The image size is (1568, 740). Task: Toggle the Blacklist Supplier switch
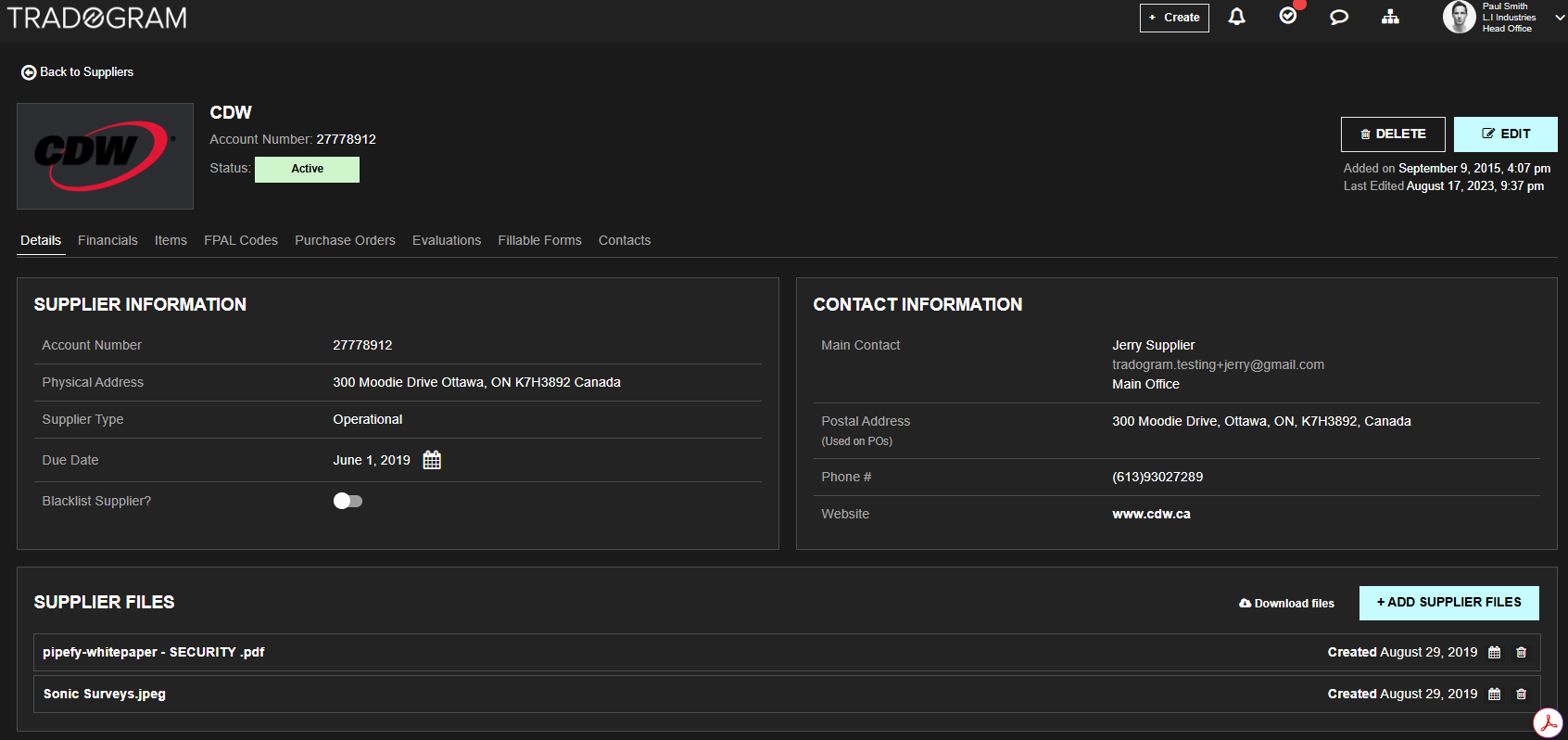348,501
